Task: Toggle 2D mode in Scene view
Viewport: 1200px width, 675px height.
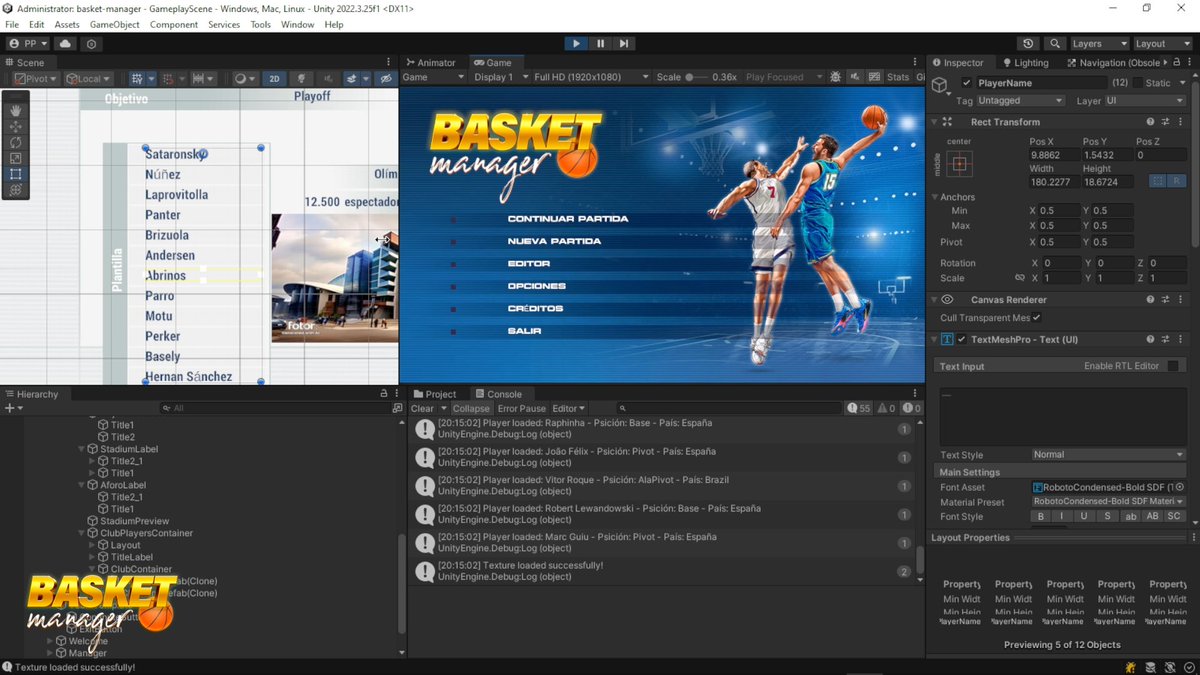Action: tap(275, 79)
